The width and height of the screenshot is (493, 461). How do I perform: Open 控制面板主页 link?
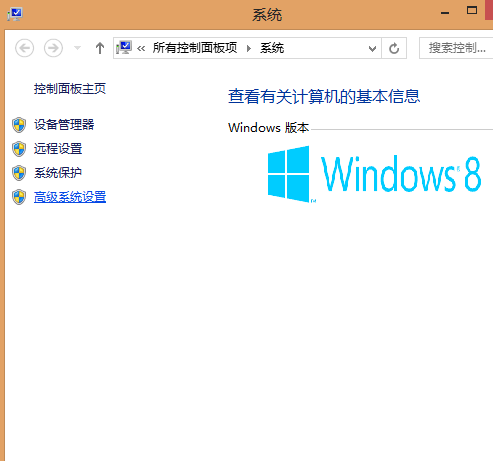(70, 89)
